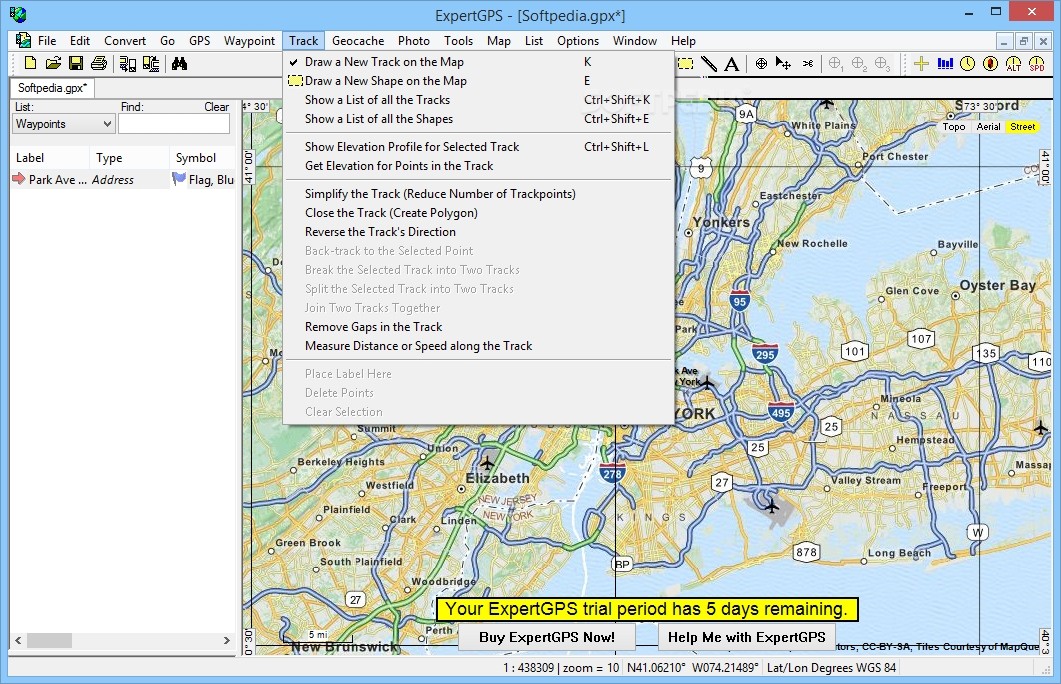1061x684 pixels.
Task: Open the Geocache menu
Action: (358, 41)
